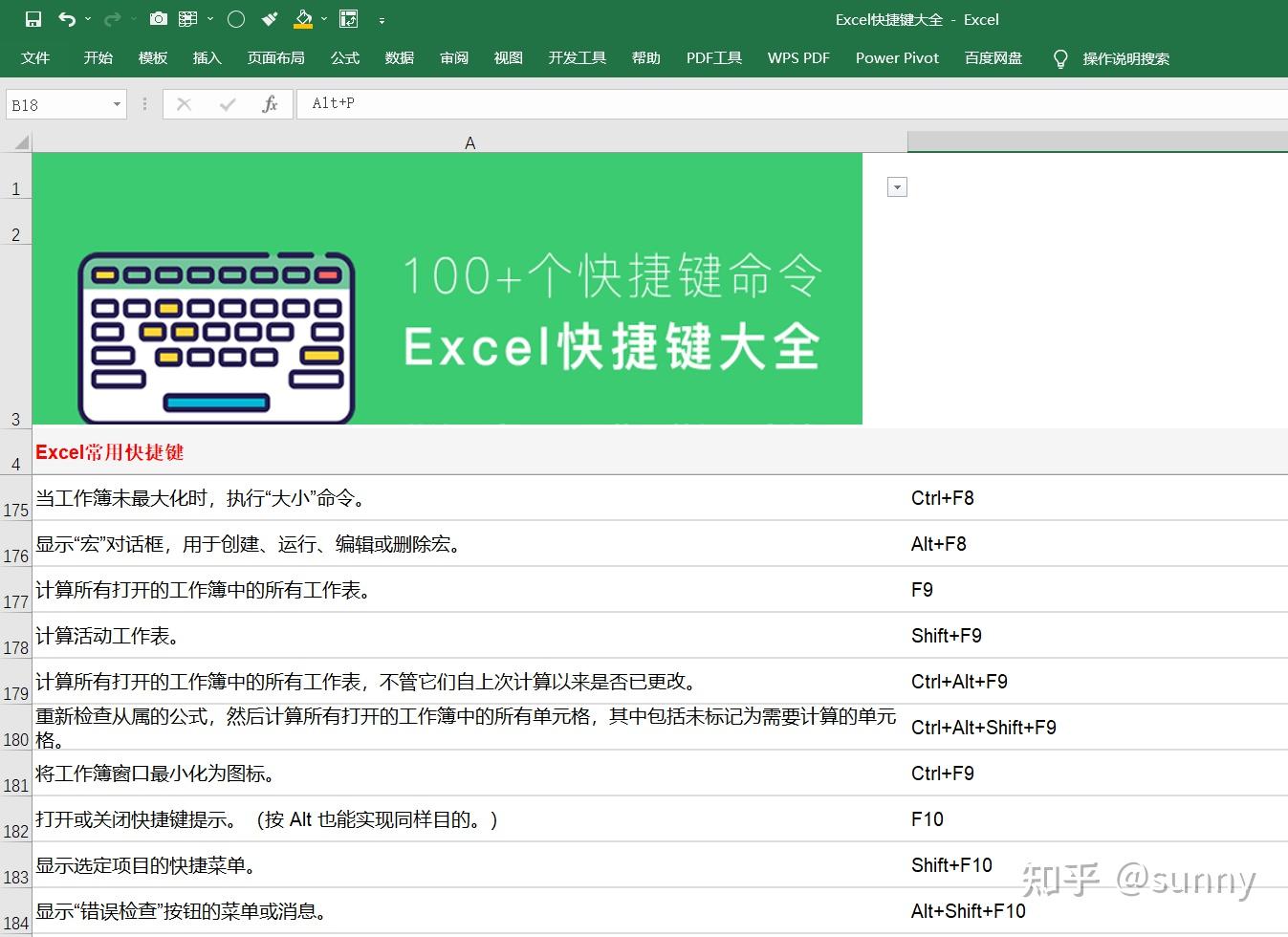Click the cell containing exactly Ctrl+Alt+F9
Screen dimensions: 1288x937
click(1098, 682)
